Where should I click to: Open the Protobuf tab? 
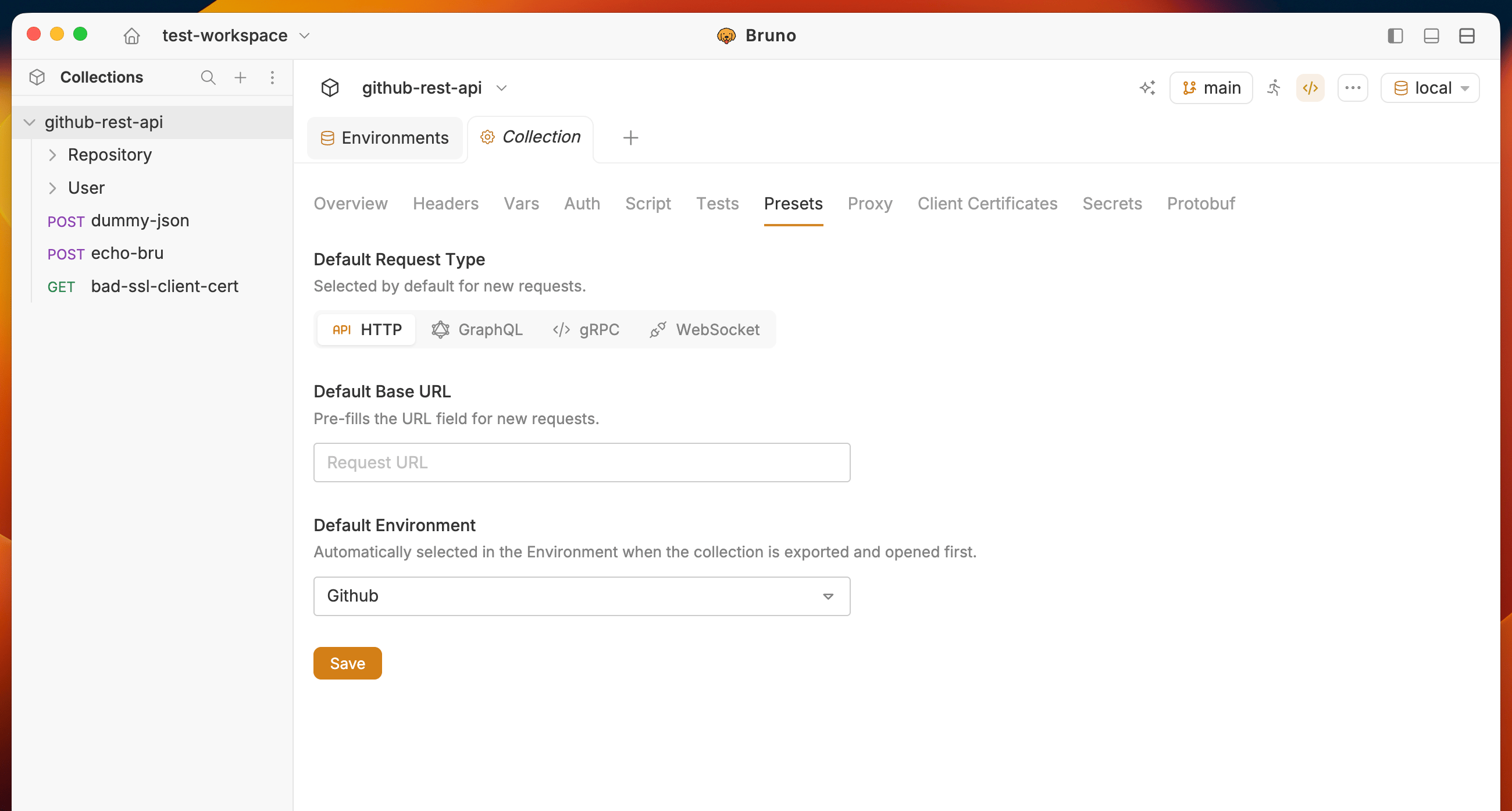[x=1201, y=204]
